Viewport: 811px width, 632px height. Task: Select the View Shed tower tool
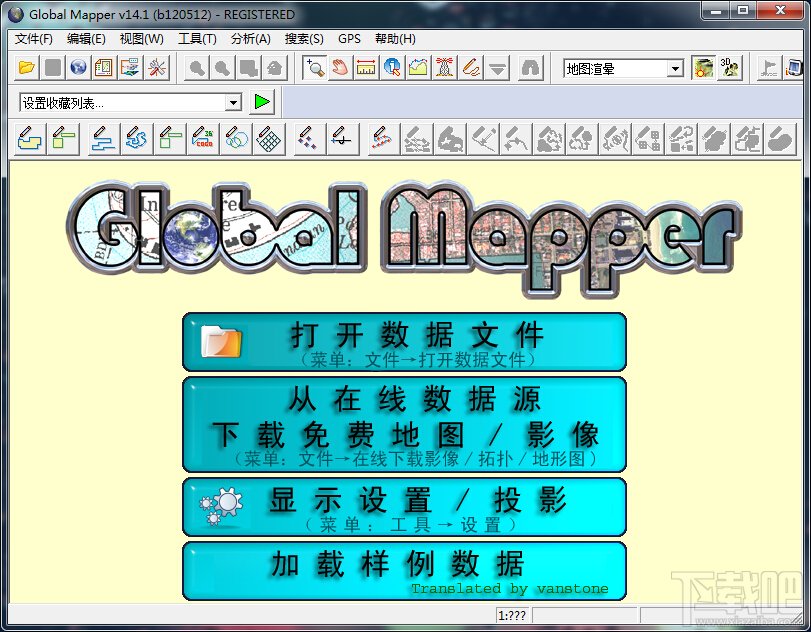[x=444, y=68]
